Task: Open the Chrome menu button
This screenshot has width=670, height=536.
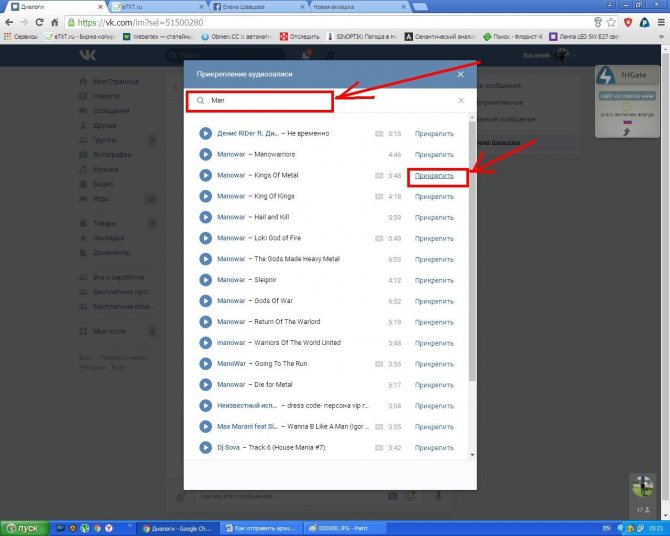Action: (661, 23)
